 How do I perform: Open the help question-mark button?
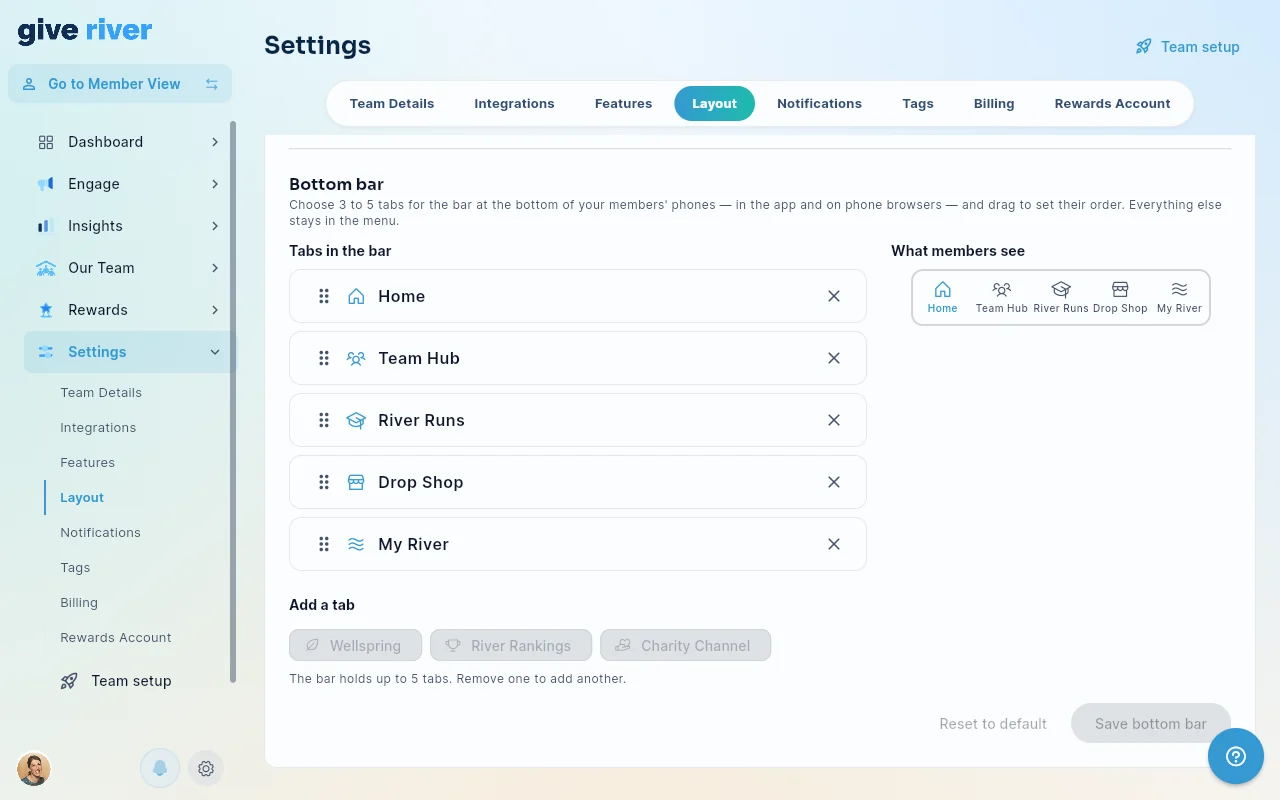point(1236,756)
